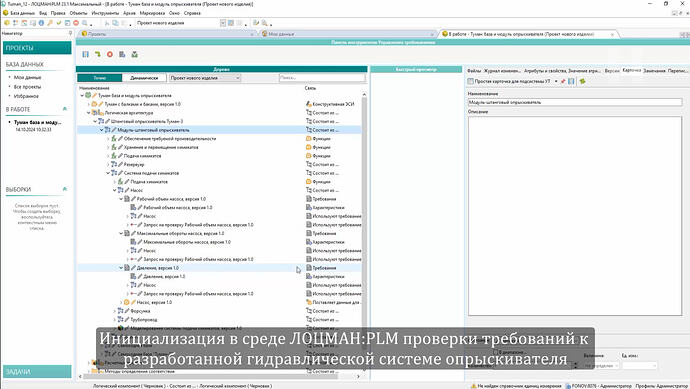Open the Файлы tab
The image size is (690, 389).
(474, 71)
